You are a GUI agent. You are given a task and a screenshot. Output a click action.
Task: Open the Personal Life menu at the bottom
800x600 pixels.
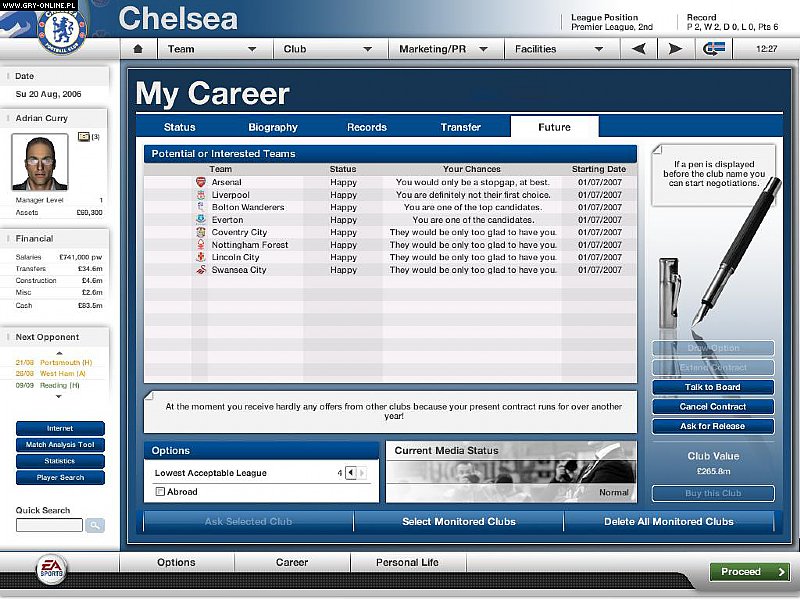[x=406, y=562]
